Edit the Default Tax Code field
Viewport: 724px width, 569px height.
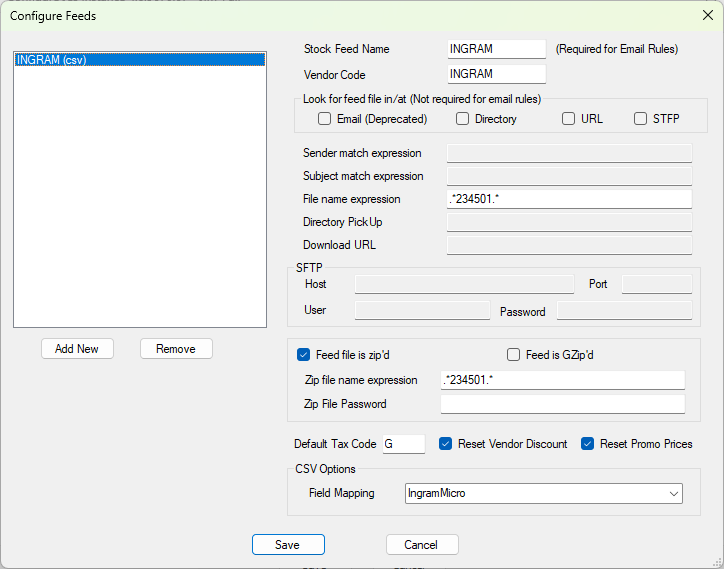tap(404, 444)
